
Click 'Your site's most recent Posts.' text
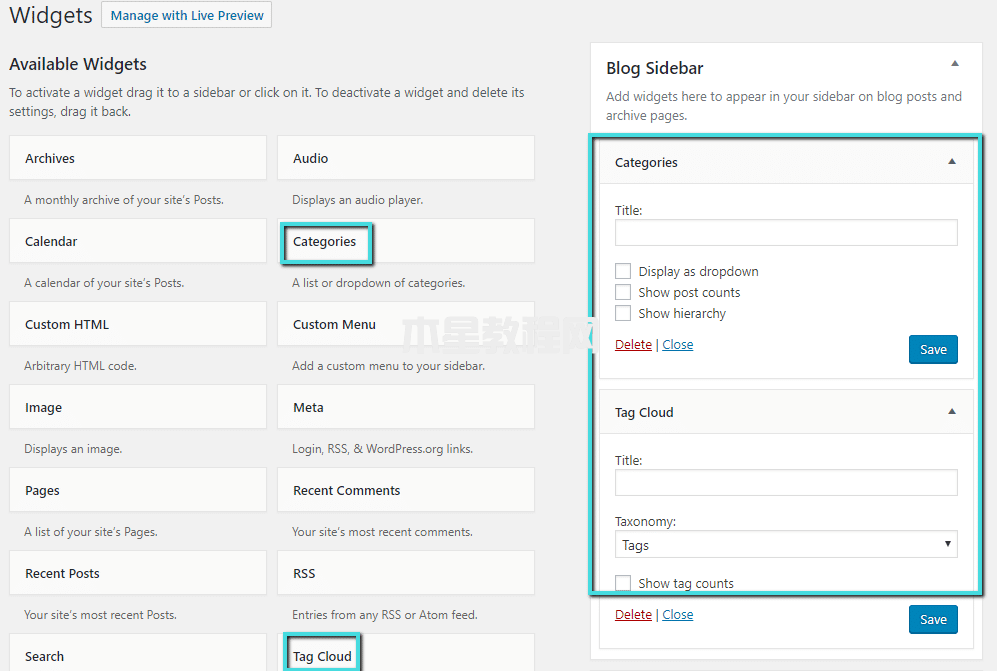click(x=100, y=614)
